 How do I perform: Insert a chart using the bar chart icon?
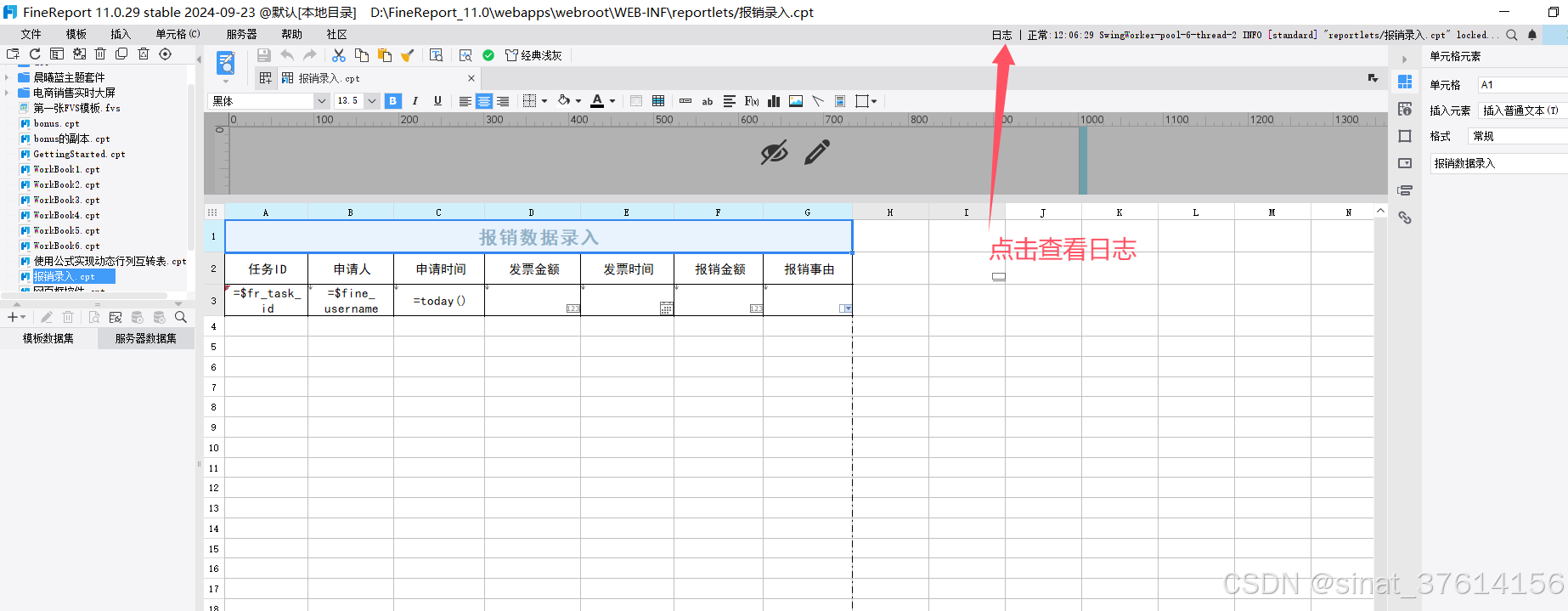(774, 101)
